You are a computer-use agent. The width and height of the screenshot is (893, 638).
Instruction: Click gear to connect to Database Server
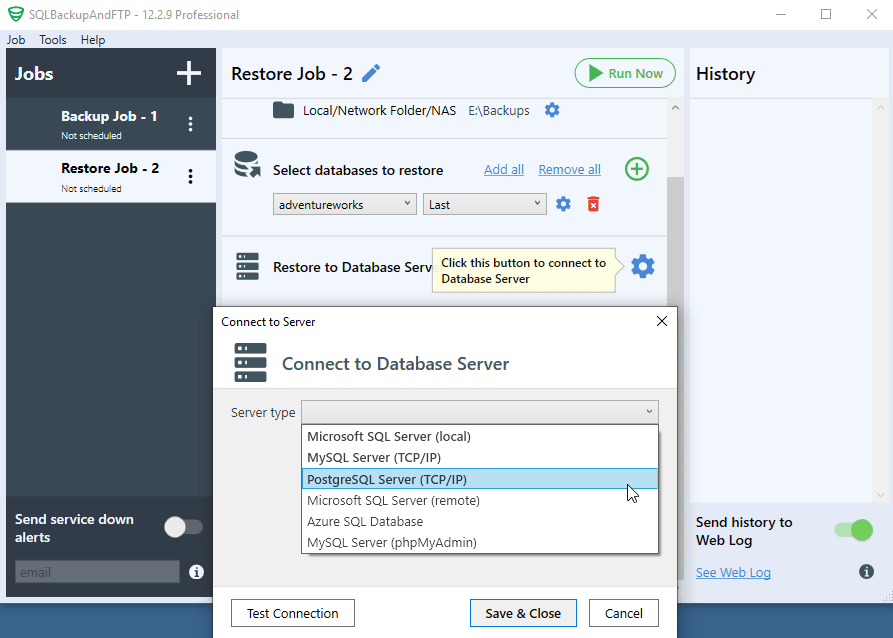pyautogui.click(x=643, y=267)
